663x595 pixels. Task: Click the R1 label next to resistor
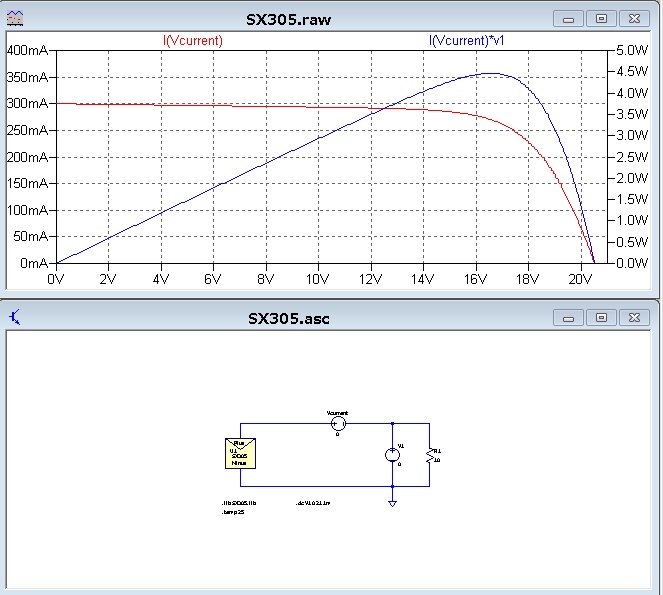[437, 451]
